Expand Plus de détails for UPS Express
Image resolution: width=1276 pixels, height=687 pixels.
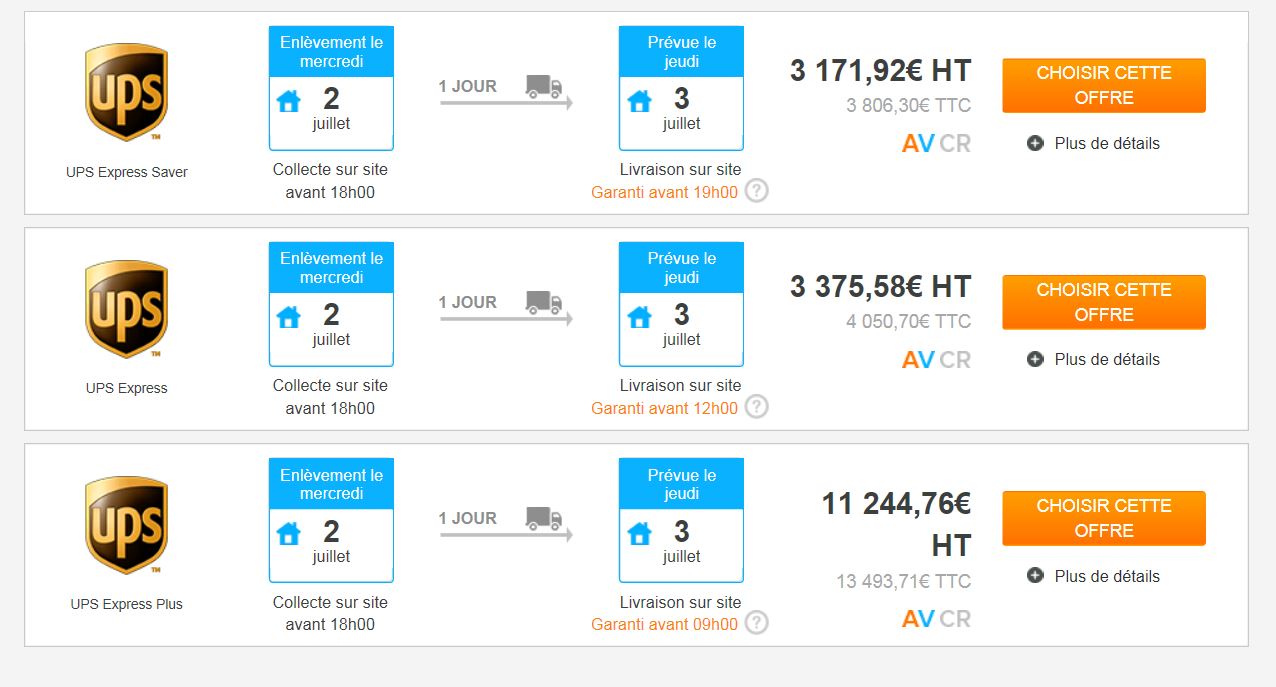1094,360
